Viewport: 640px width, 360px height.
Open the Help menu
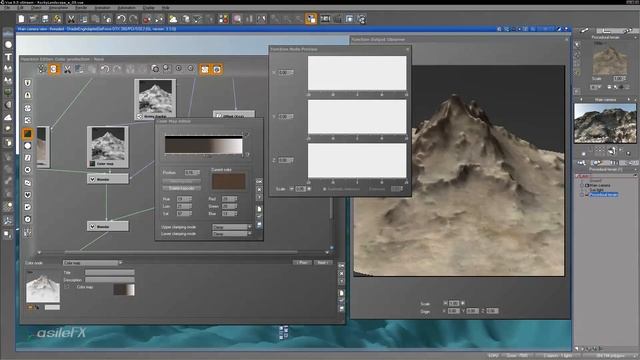(x=166, y=8)
